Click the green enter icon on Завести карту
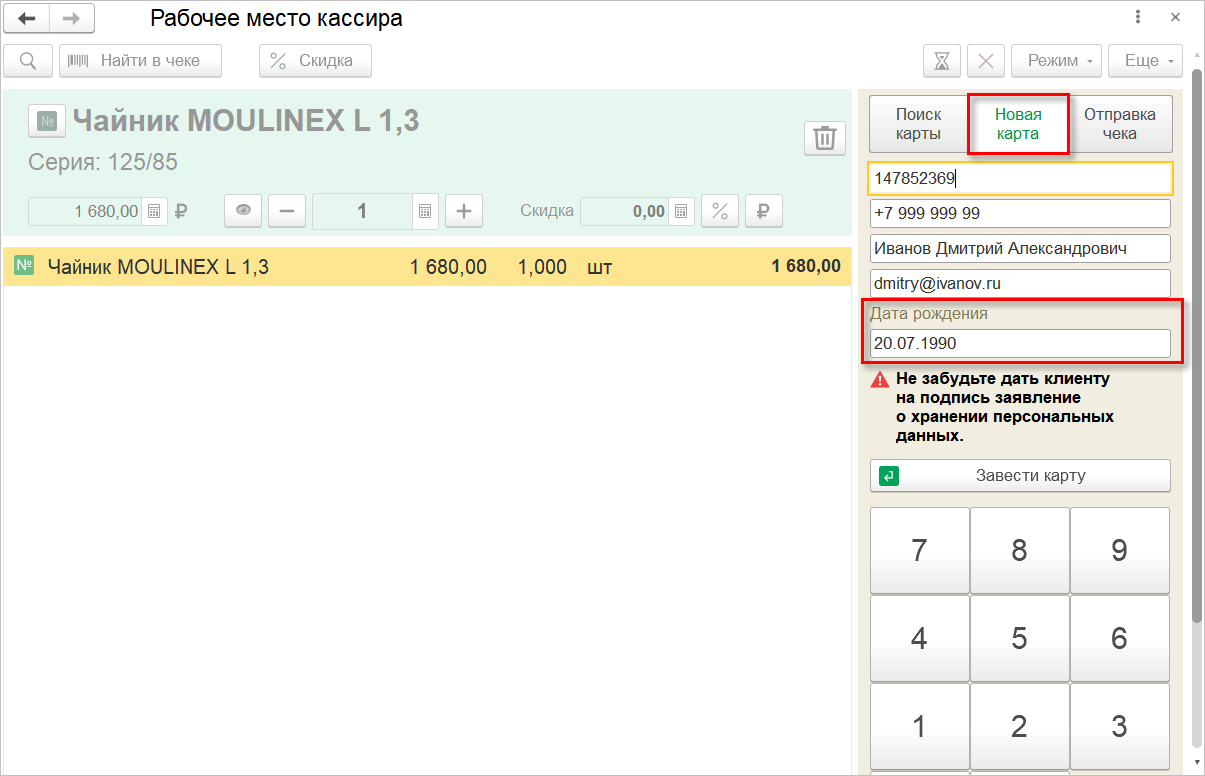The image size is (1205, 776). (889, 476)
